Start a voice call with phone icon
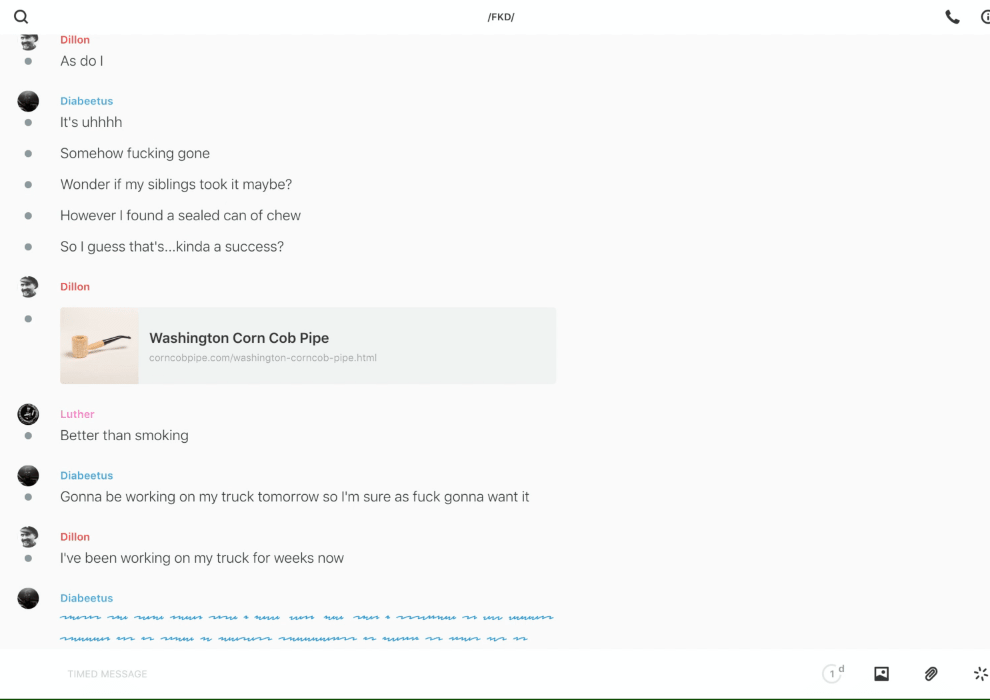 pyautogui.click(x=952, y=17)
